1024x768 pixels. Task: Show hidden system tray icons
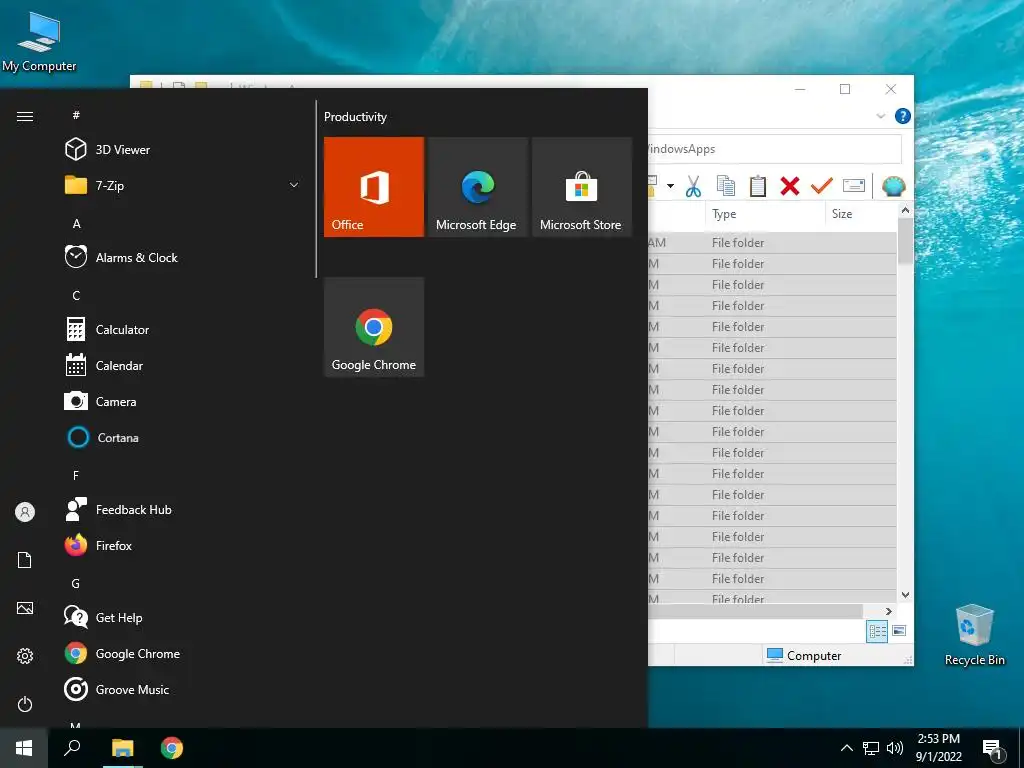pos(846,748)
